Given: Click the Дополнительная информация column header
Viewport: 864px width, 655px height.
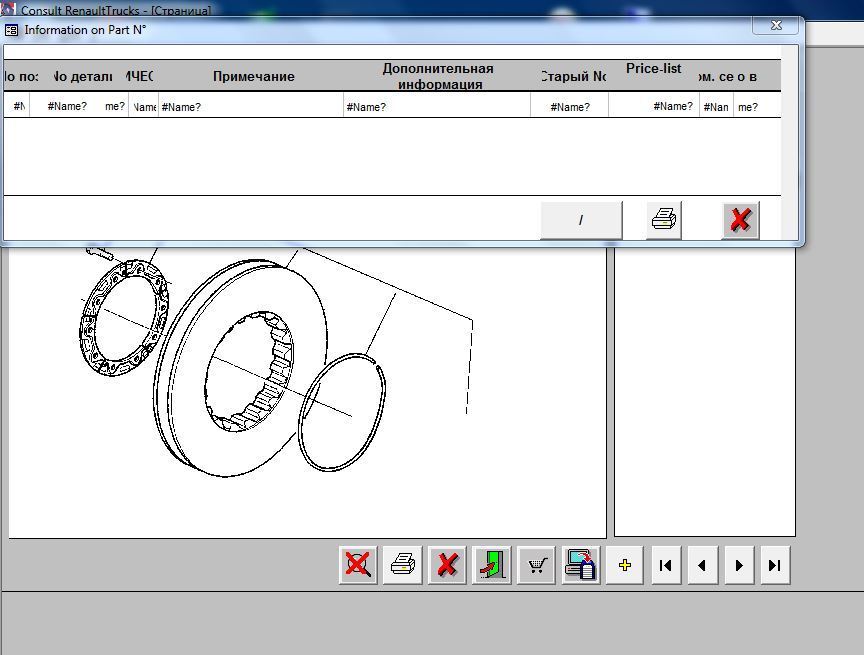Looking at the screenshot, I should point(438,76).
